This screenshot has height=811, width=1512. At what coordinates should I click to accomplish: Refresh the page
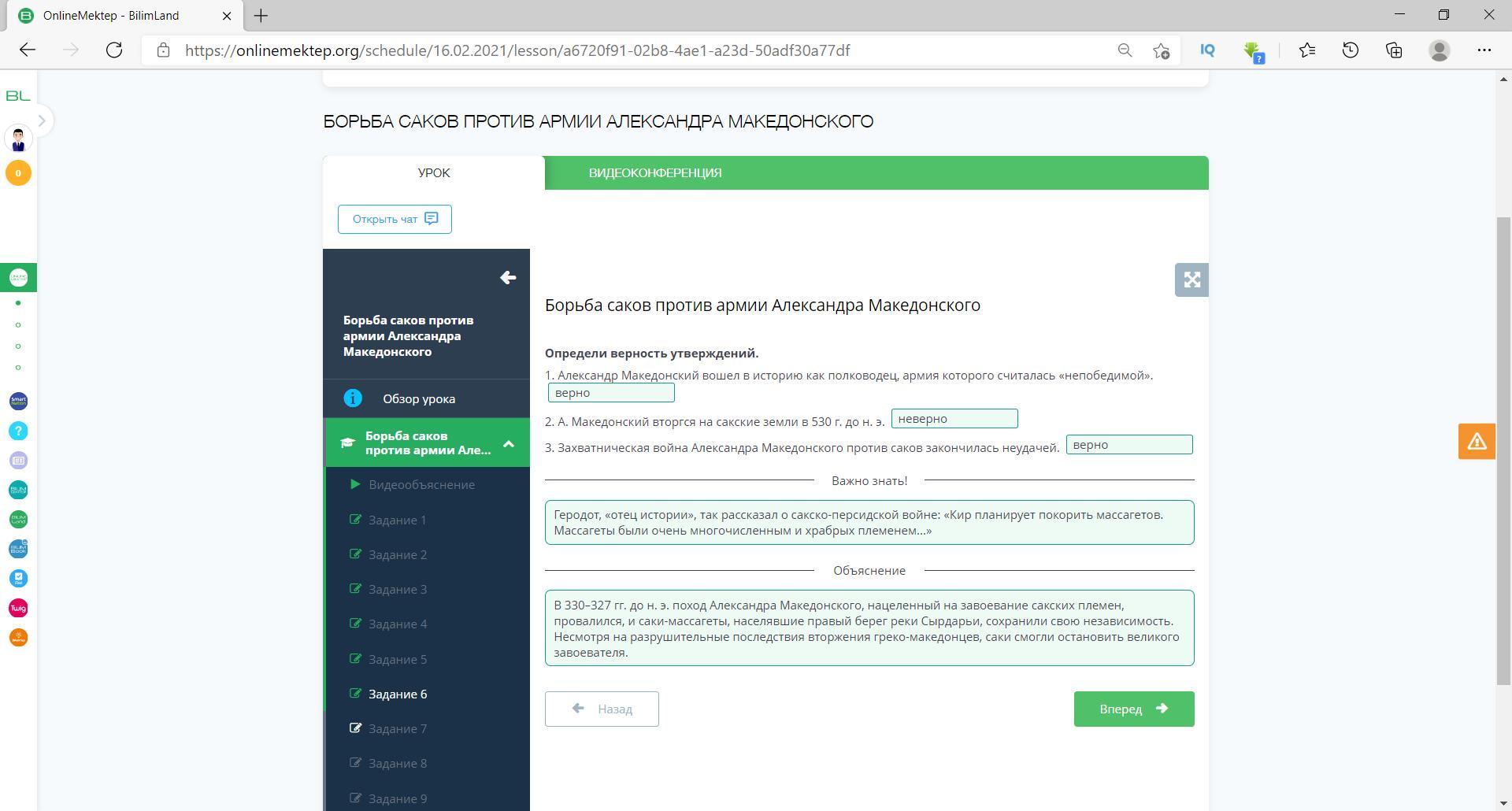click(x=114, y=50)
